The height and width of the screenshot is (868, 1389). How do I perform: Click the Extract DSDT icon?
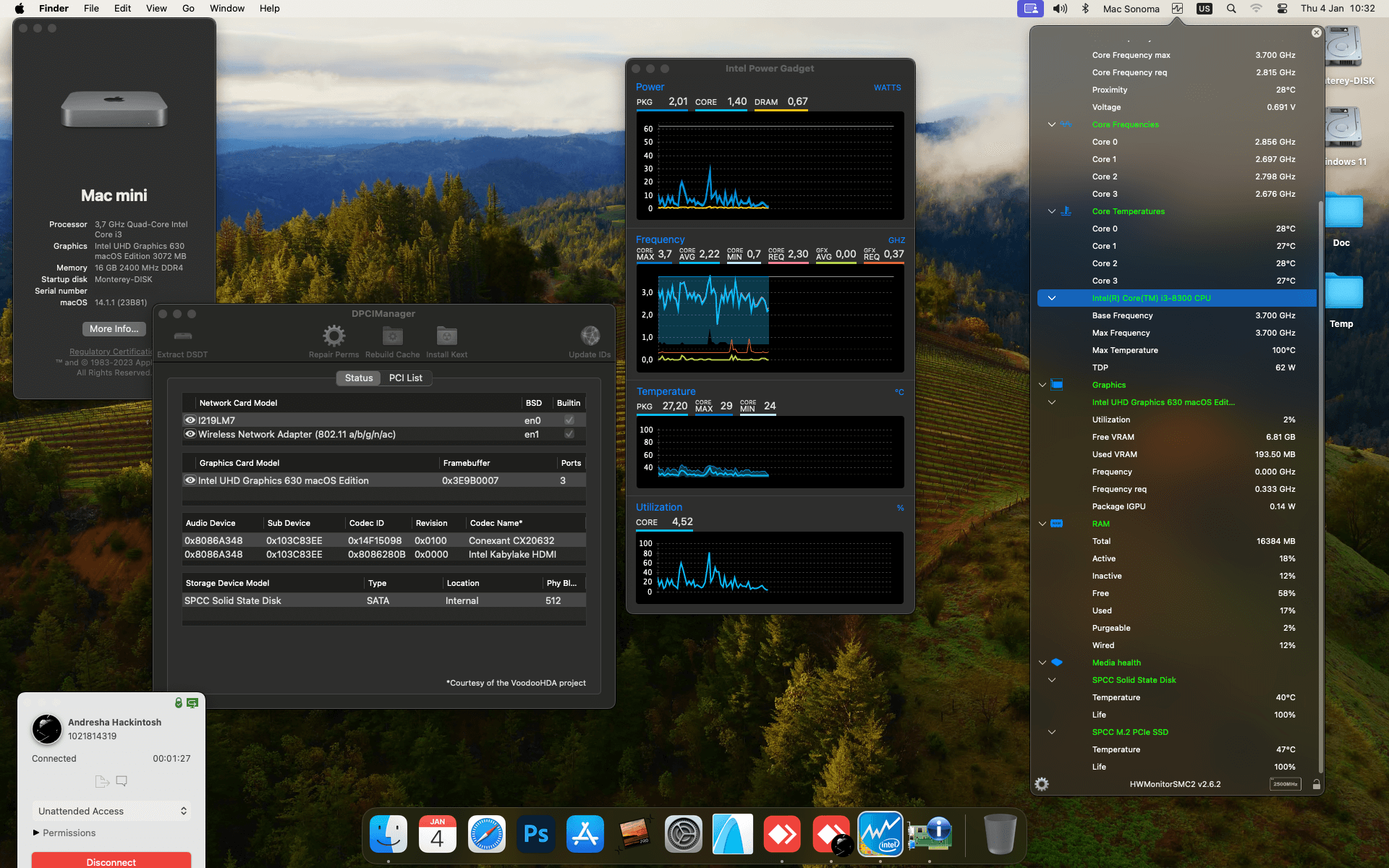183,336
